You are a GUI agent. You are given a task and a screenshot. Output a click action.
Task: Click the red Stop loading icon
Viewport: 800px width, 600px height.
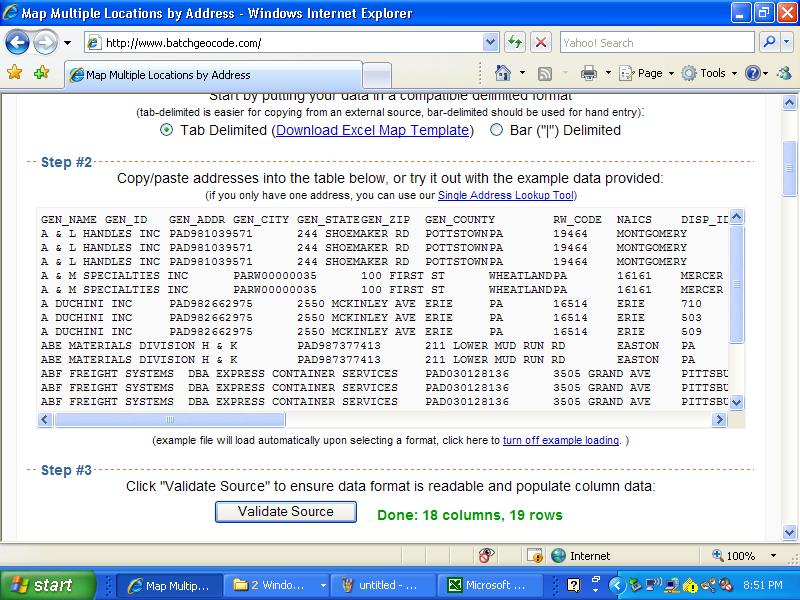point(540,43)
